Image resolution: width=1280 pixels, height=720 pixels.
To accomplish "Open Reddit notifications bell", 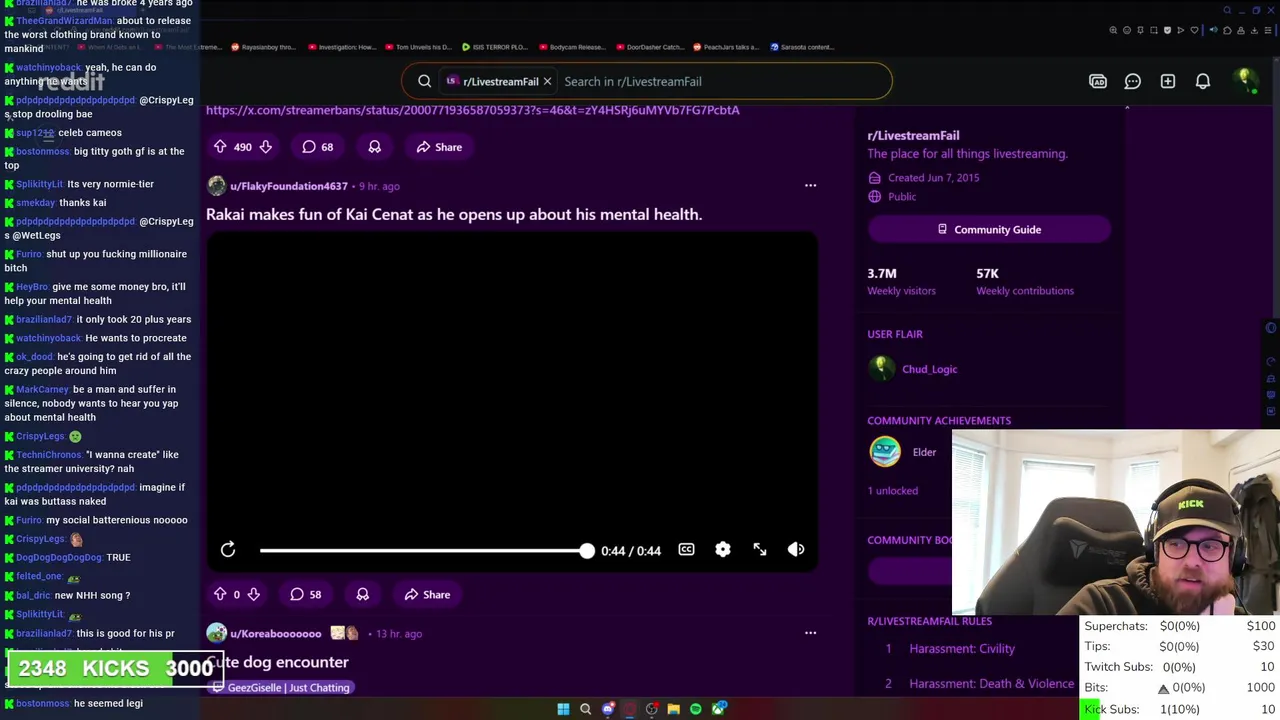I will (1203, 81).
